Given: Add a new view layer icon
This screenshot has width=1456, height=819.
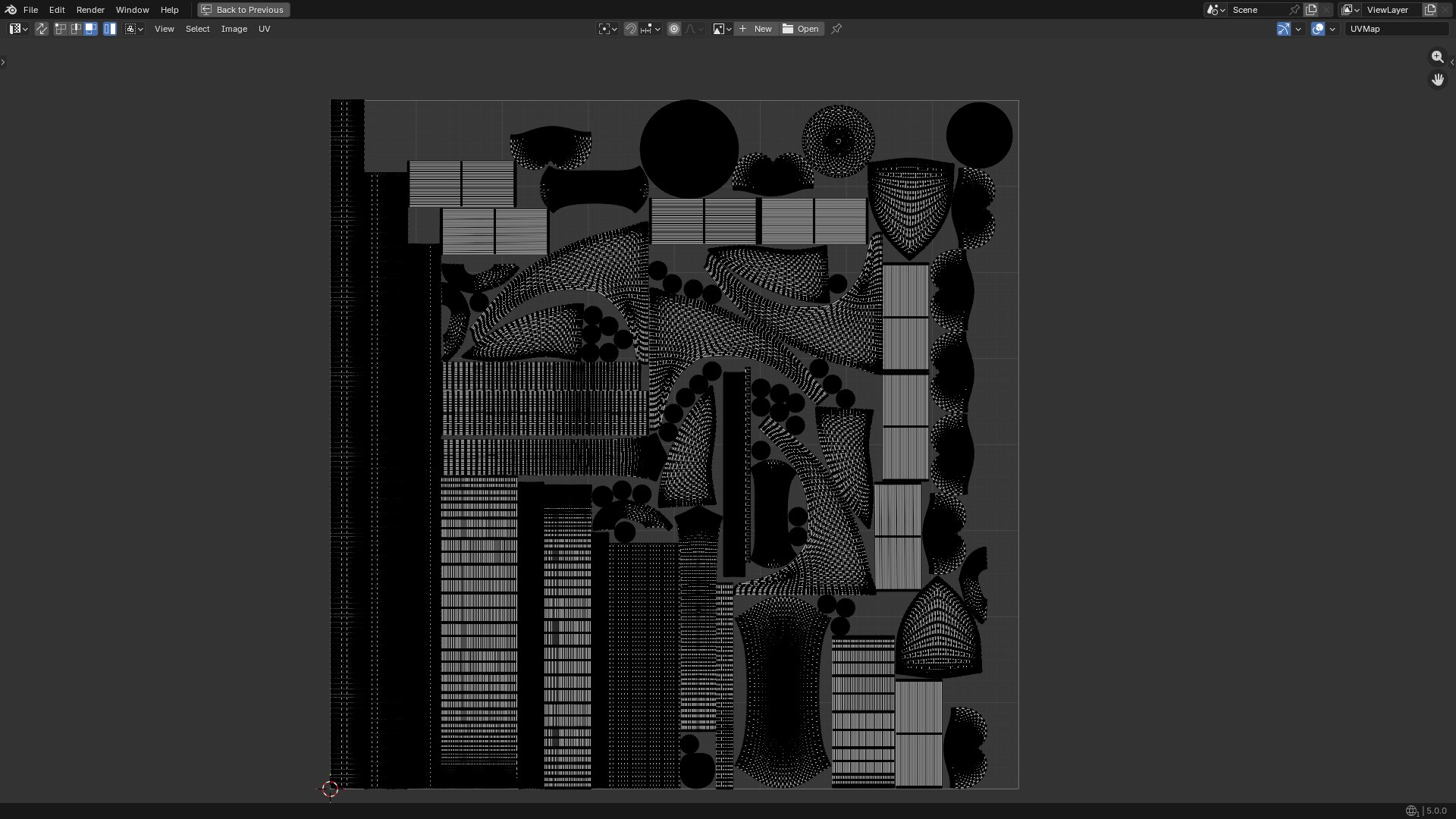Looking at the screenshot, I should 1430,10.
